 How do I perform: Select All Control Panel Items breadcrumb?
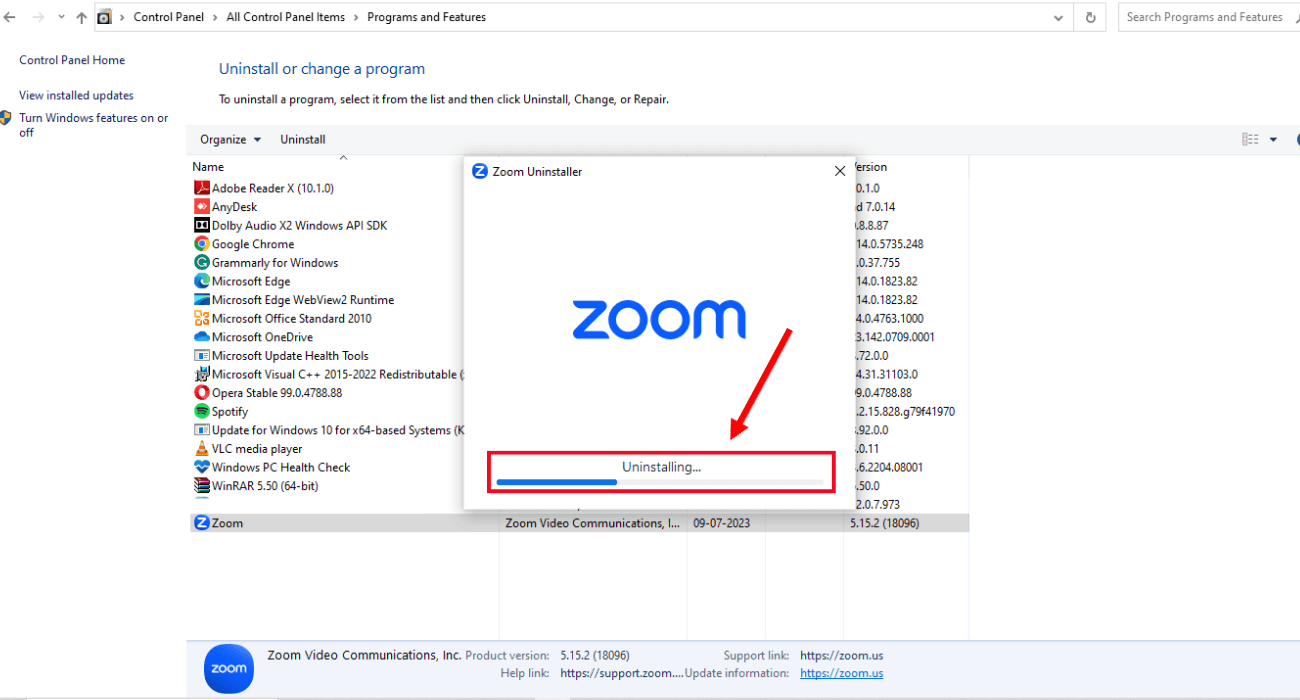tap(285, 17)
